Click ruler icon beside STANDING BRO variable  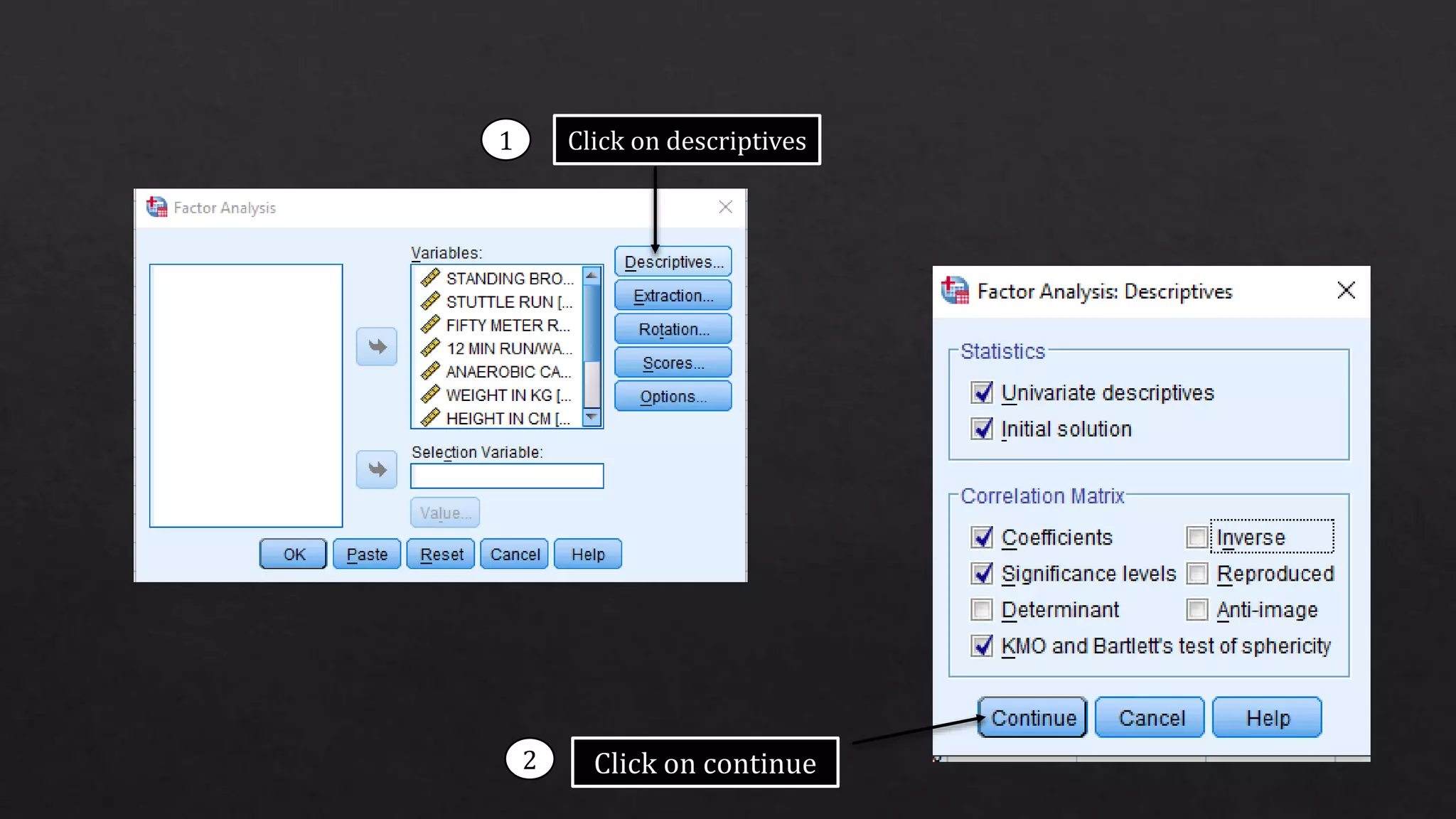[430, 278]
